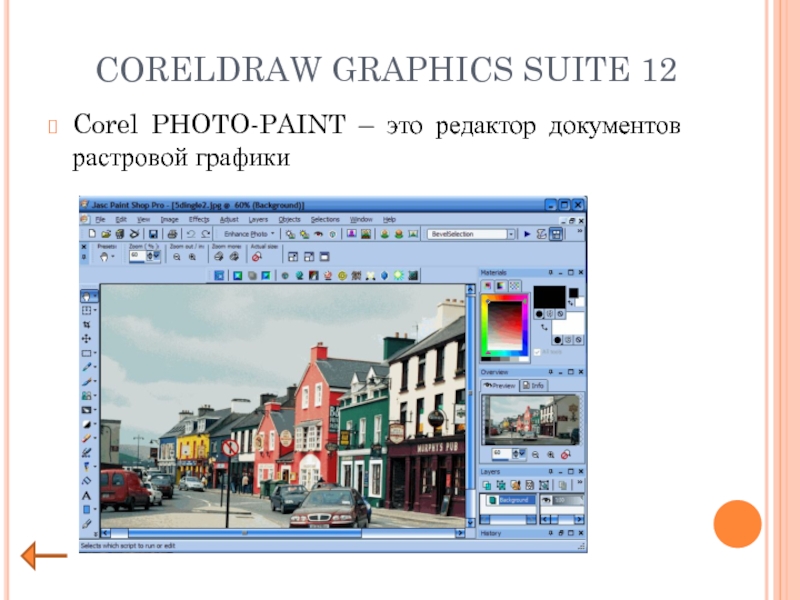Image resolution: width=800 pixels, height=600 pixels.
Task: Expand the Selection tool flyout arrow
Action: coord(95,310)
